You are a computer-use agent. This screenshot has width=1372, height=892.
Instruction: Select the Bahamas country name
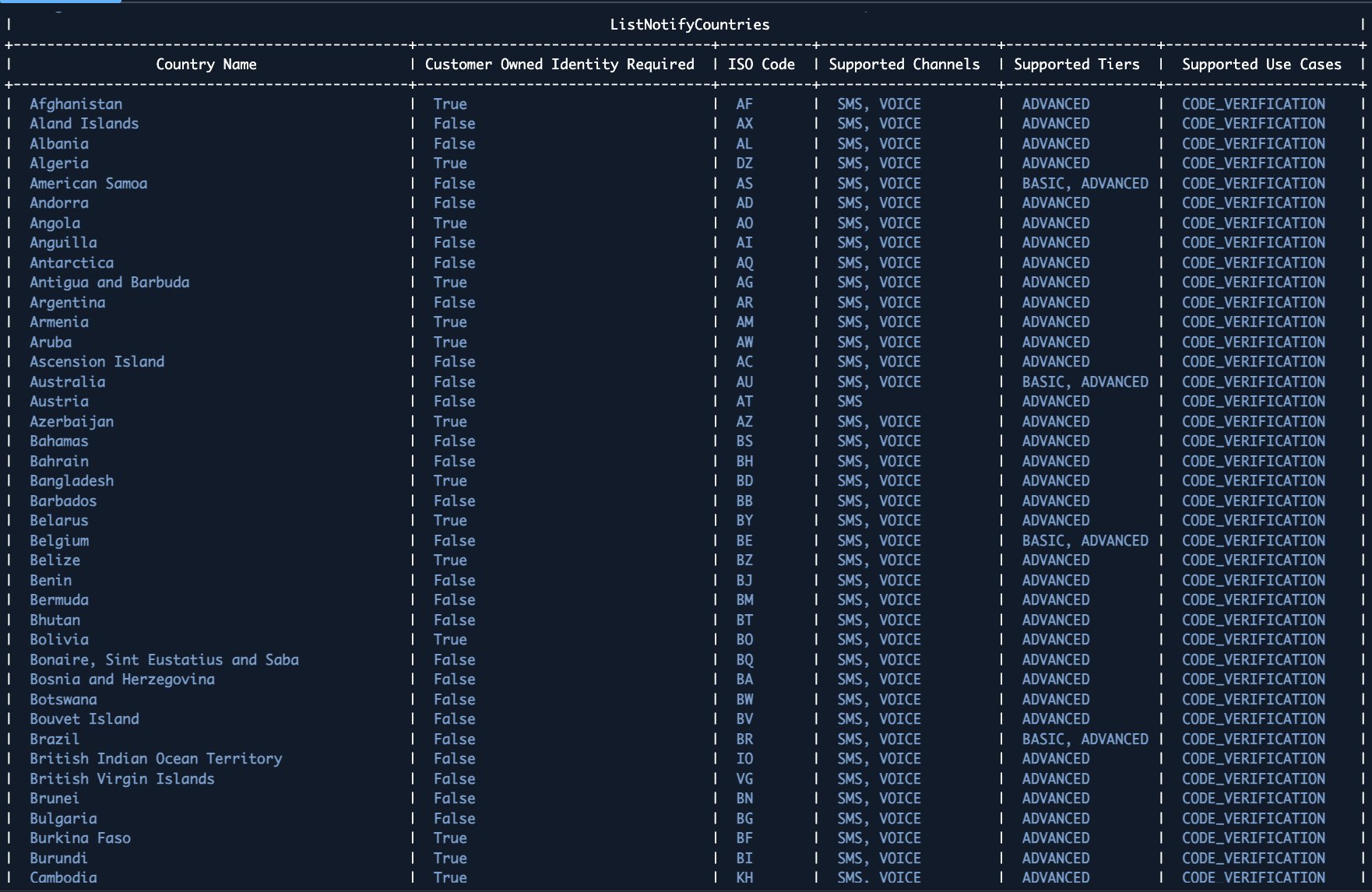point(59,441)
